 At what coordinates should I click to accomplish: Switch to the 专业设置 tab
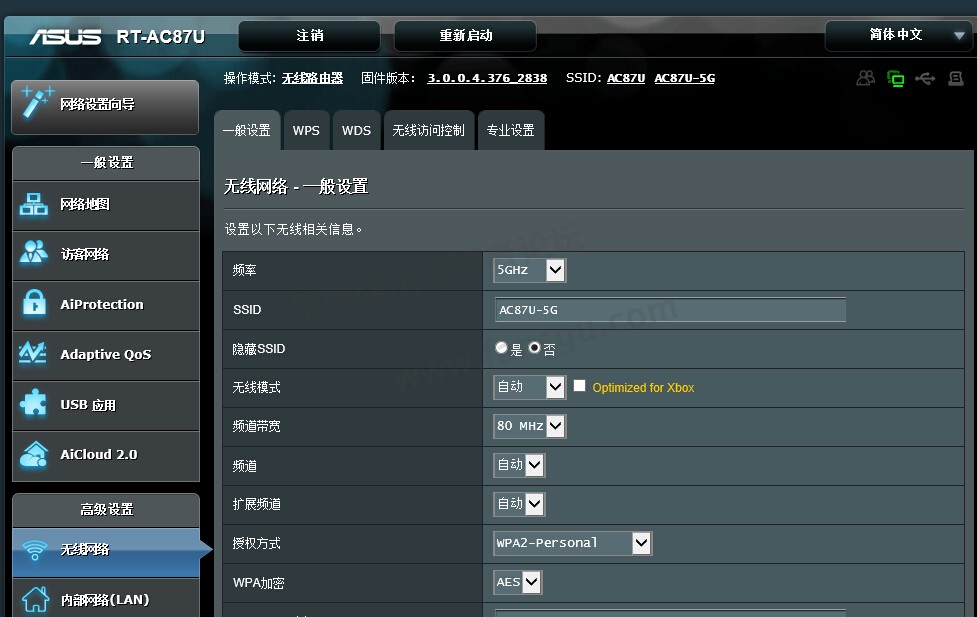pyautogui.click(x=511, y=130)
